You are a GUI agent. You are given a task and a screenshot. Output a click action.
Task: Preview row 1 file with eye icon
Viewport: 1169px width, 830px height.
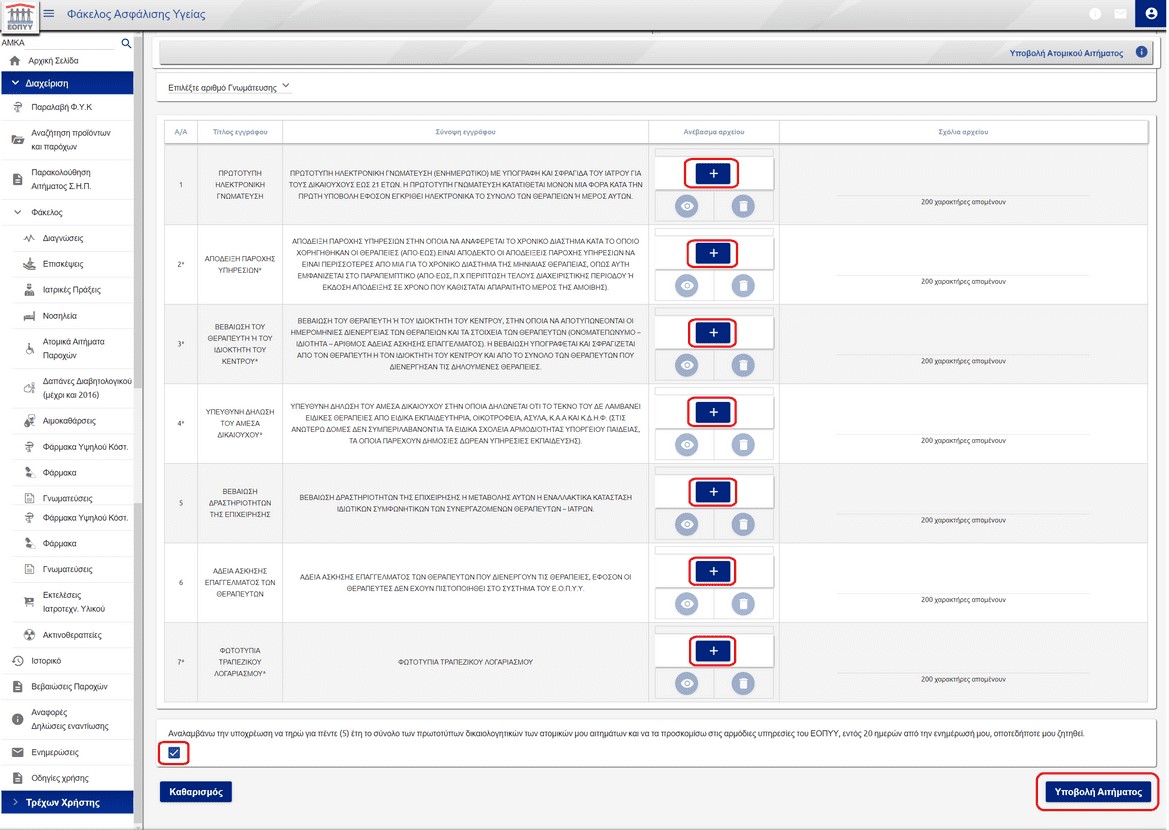coord(686,206)
